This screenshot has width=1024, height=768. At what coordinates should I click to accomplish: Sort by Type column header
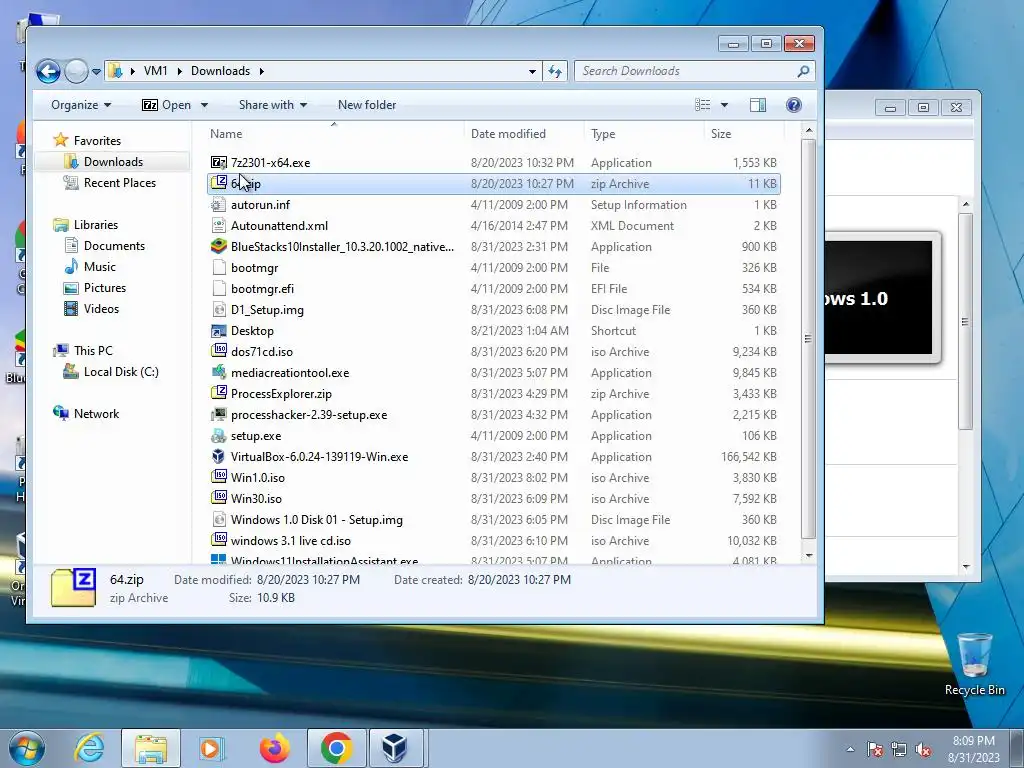pyautogui.click(x=603, y=134)
